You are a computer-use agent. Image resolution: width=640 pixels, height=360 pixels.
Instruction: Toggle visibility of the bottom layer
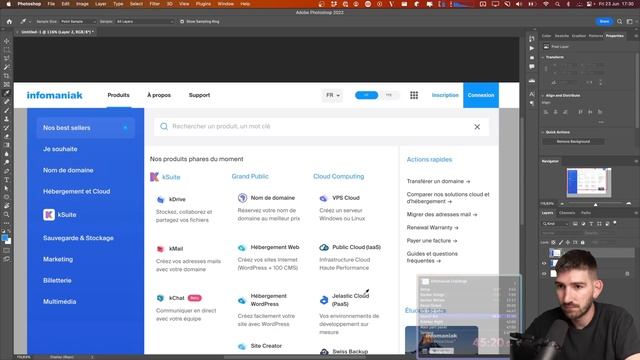pyautogui.click(x=544, y=273)
